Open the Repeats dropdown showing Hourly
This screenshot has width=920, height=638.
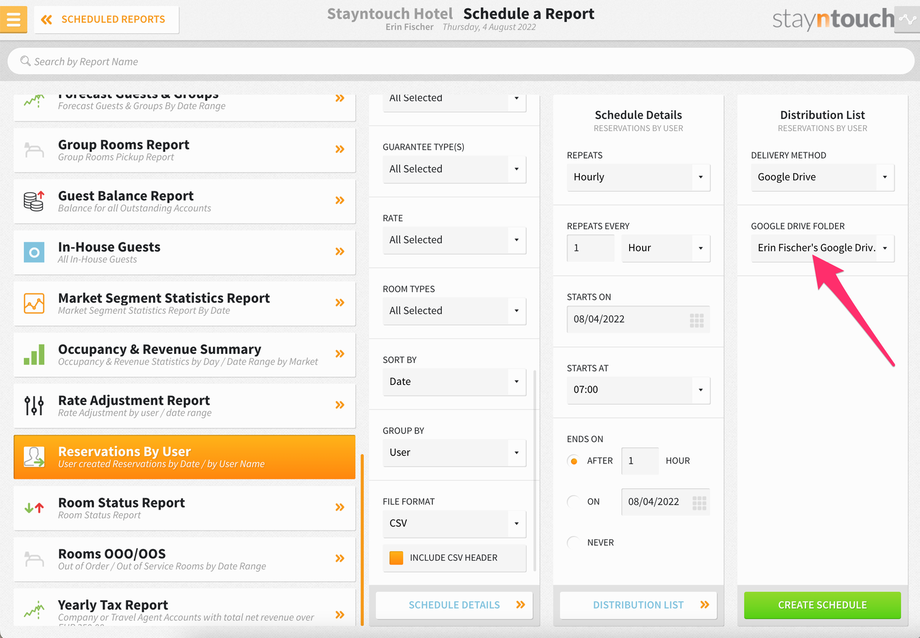(x=638, y=177)
